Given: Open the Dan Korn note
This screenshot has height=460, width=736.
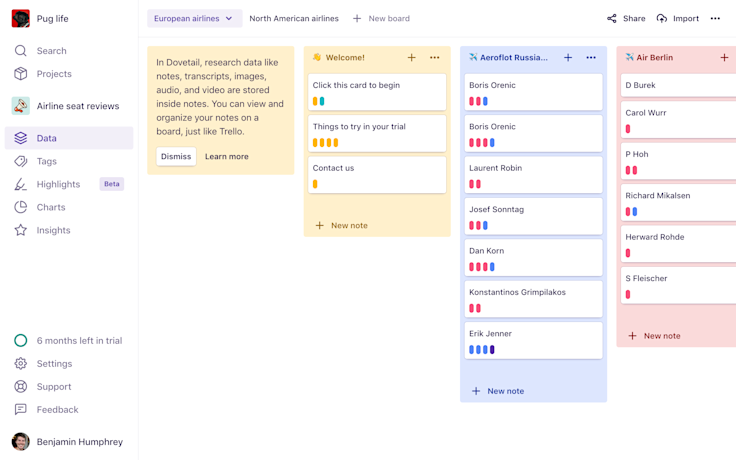Looking at the screenshot, I should 533,257.
